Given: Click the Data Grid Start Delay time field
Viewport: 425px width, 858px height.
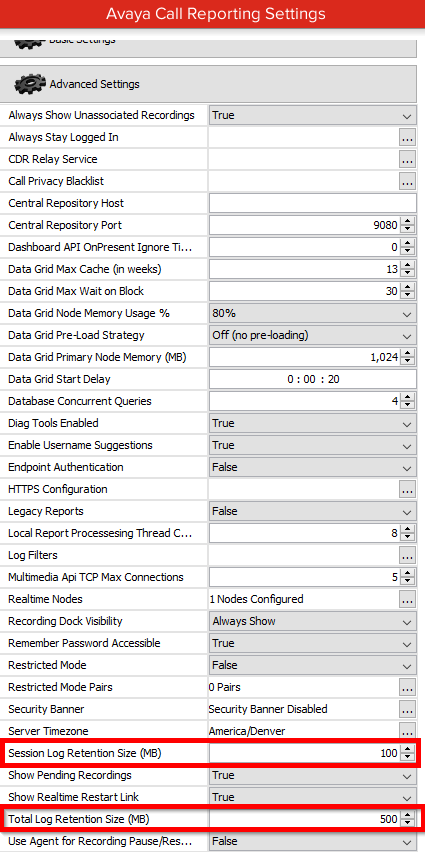Looking at the screenshot, I should coord(312,379).
